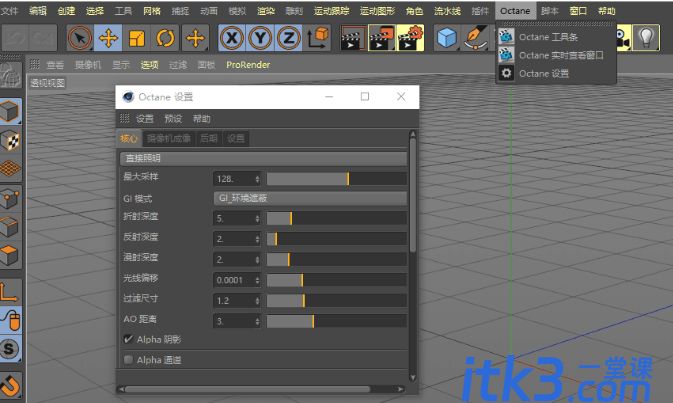
Task: Open Octane 实时查看窗口 menu entry
Action: tap(556, 55)
